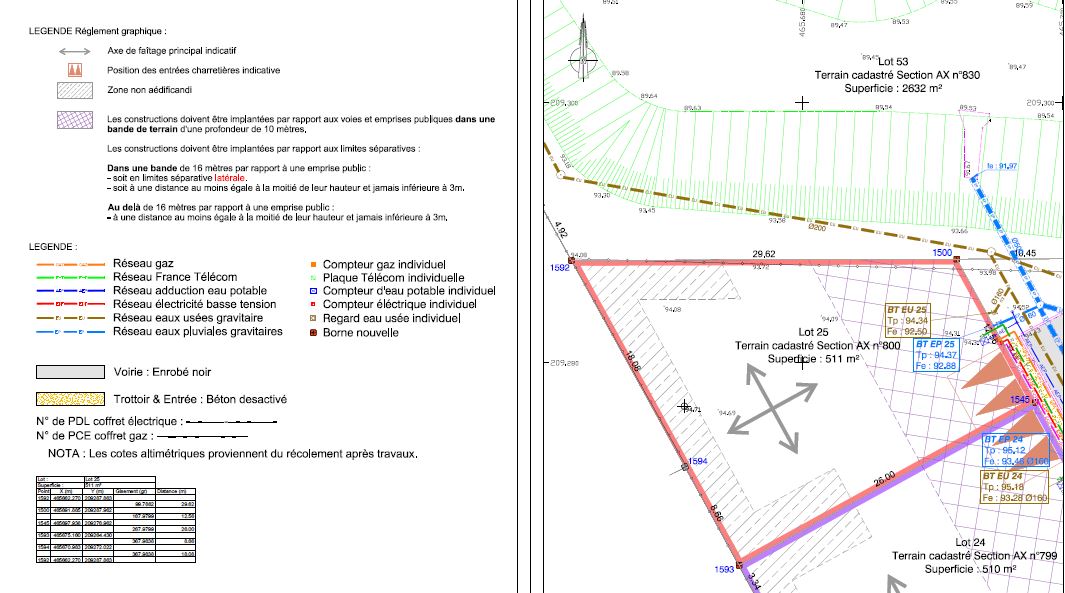Click the orange Réseau gaz line sample
1065x593 pixels.
pos(71,264)
